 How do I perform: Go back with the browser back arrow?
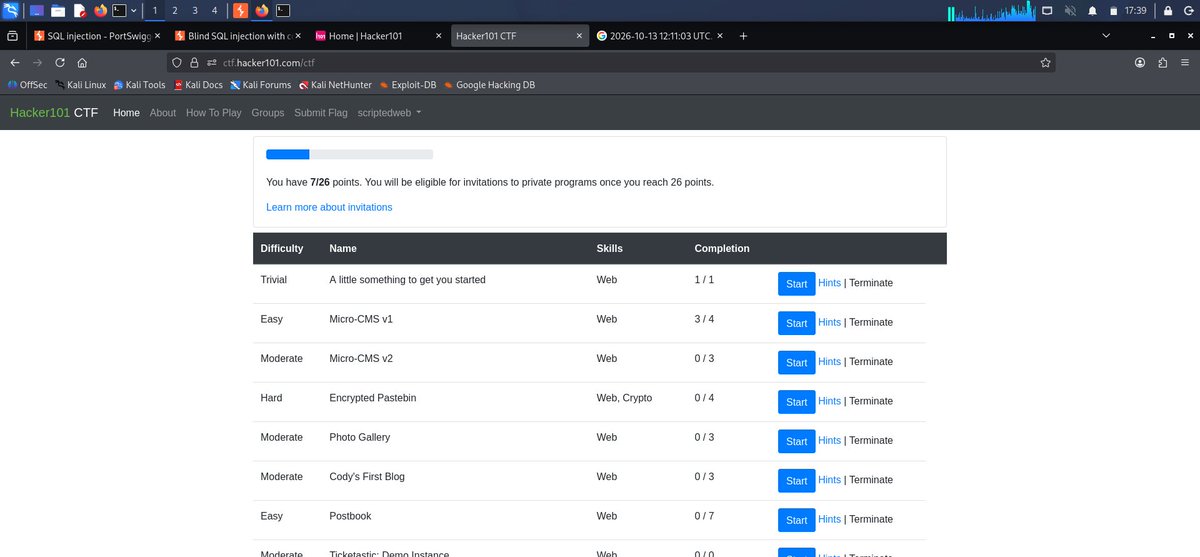coord(14,62)
